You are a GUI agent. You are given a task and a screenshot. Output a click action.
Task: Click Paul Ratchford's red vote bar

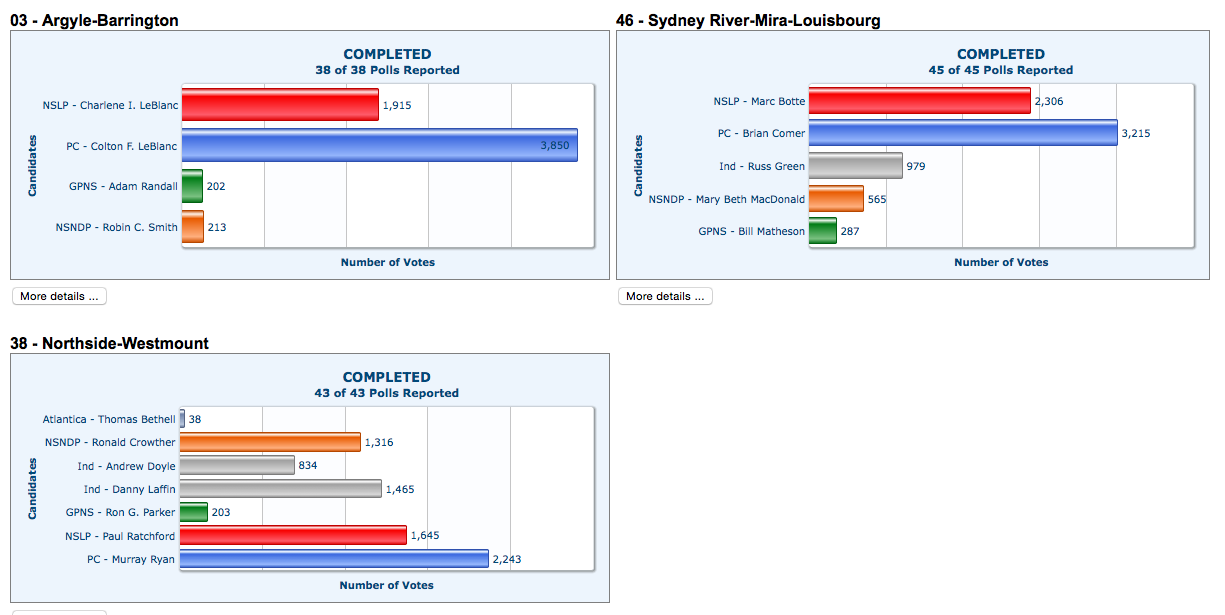(293, 536)
